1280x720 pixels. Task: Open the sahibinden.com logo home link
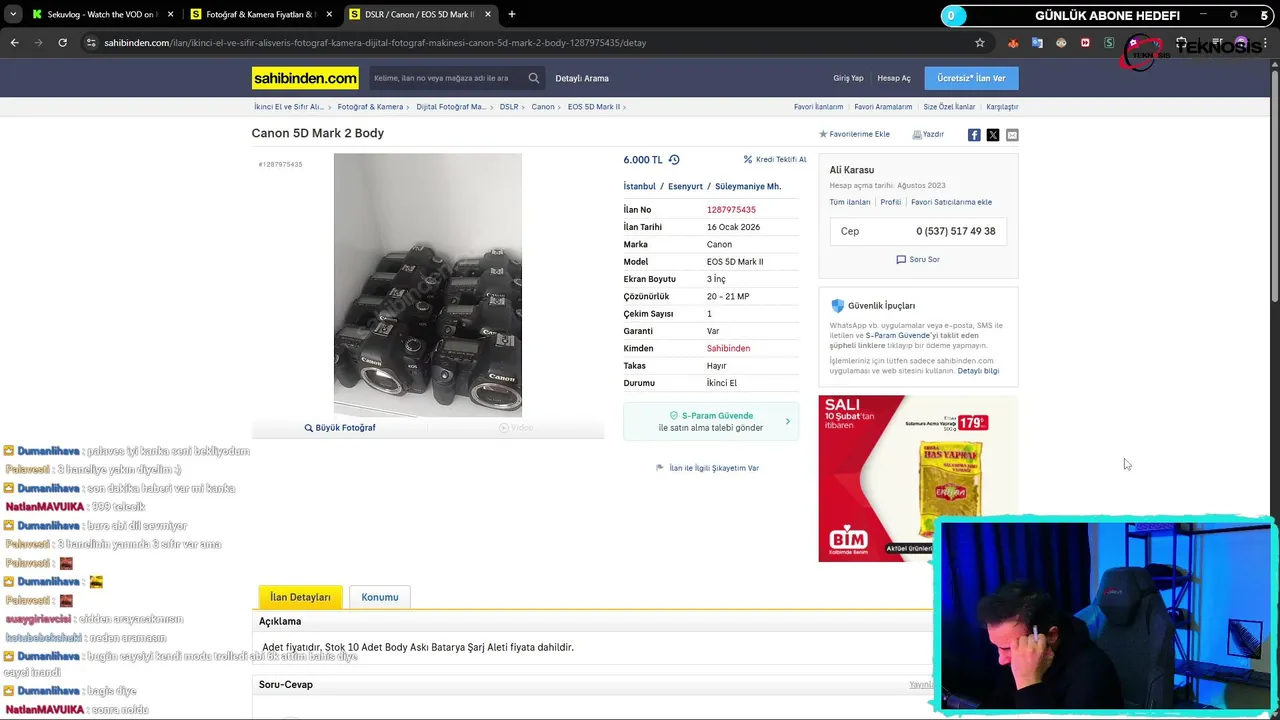pos(305,78)
